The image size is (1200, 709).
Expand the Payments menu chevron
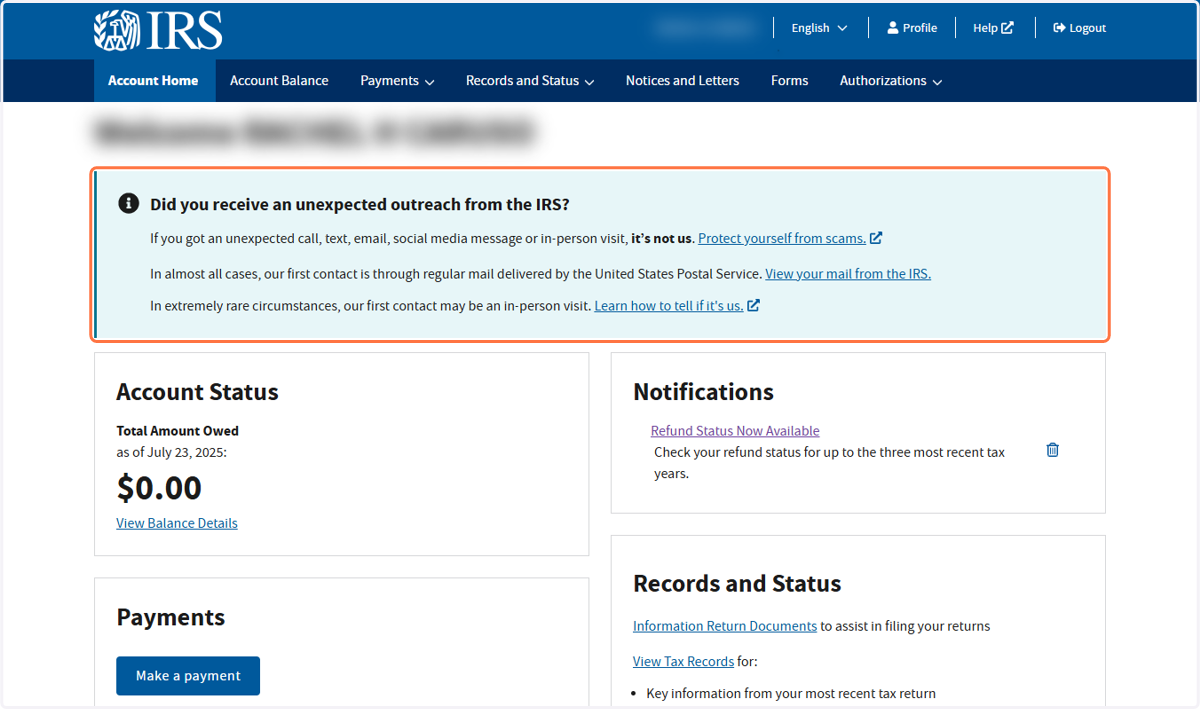tap(429, 82)
